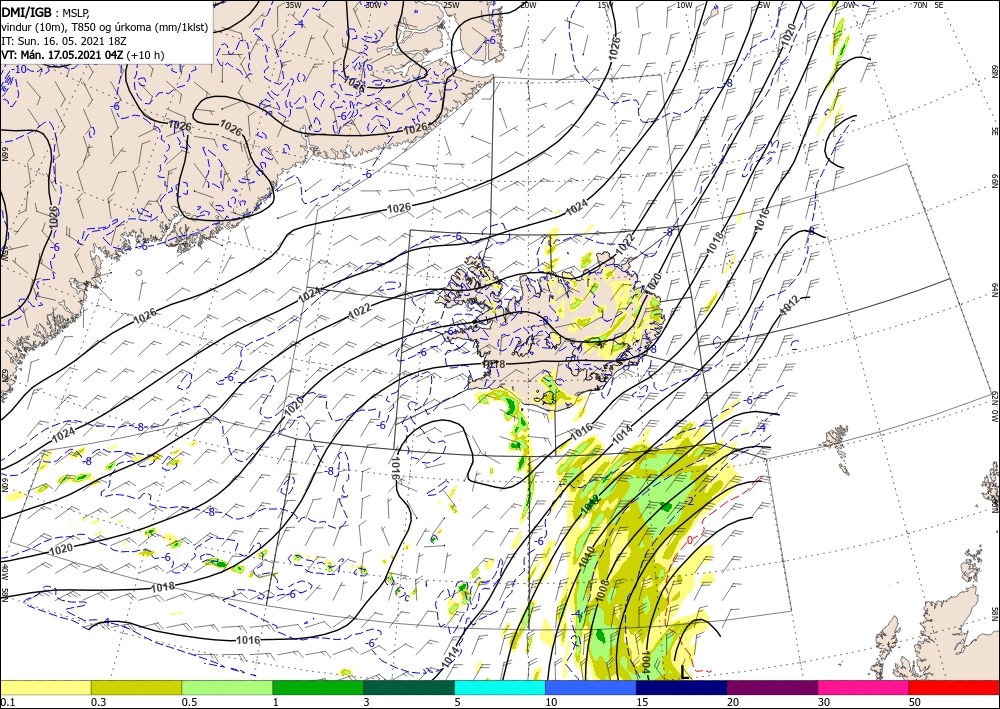Click the '1018' isobar label over southern Iceland
The image size is (1000, 709).
(494, 364)
